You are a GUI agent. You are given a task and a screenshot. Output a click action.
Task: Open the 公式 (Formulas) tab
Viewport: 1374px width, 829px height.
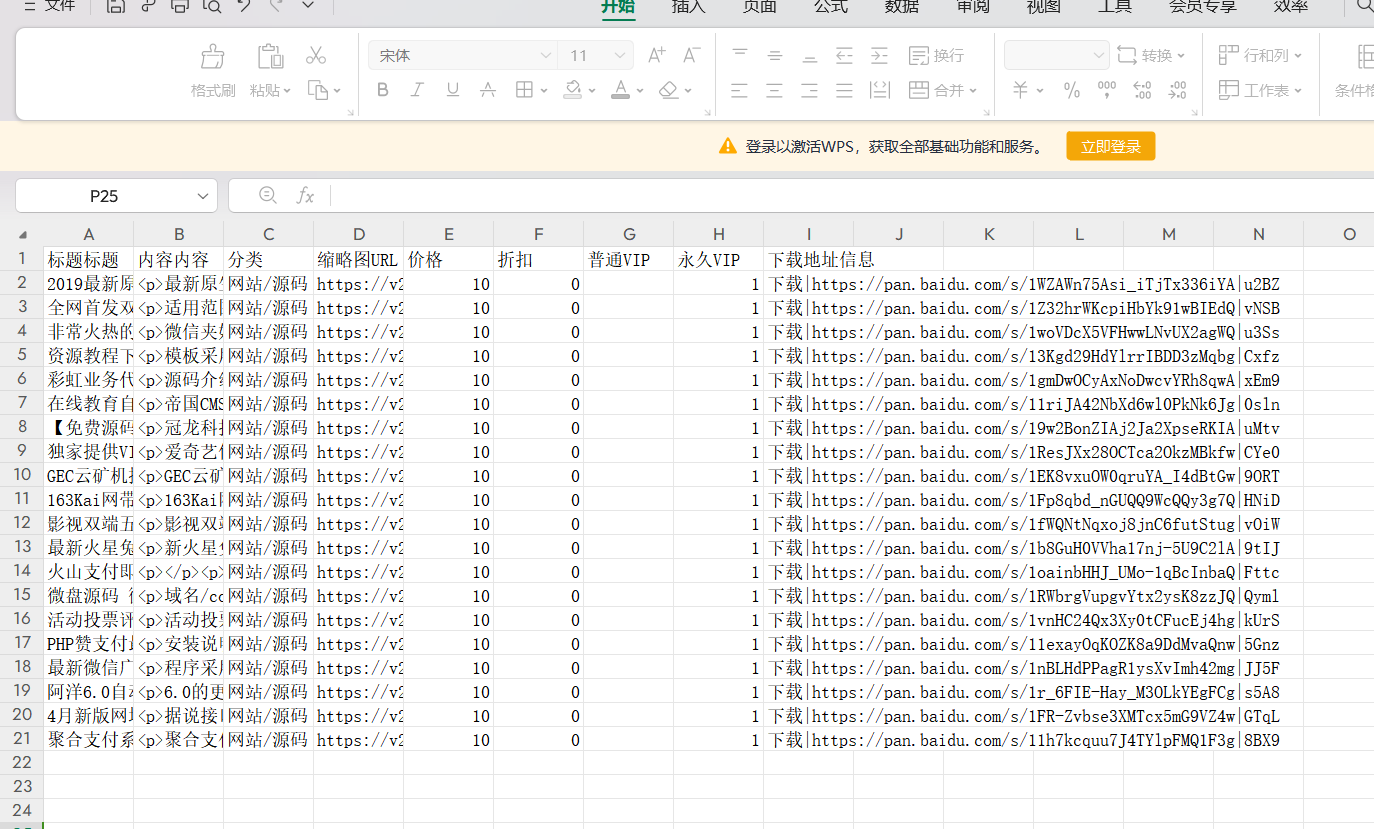pos(830,7)
